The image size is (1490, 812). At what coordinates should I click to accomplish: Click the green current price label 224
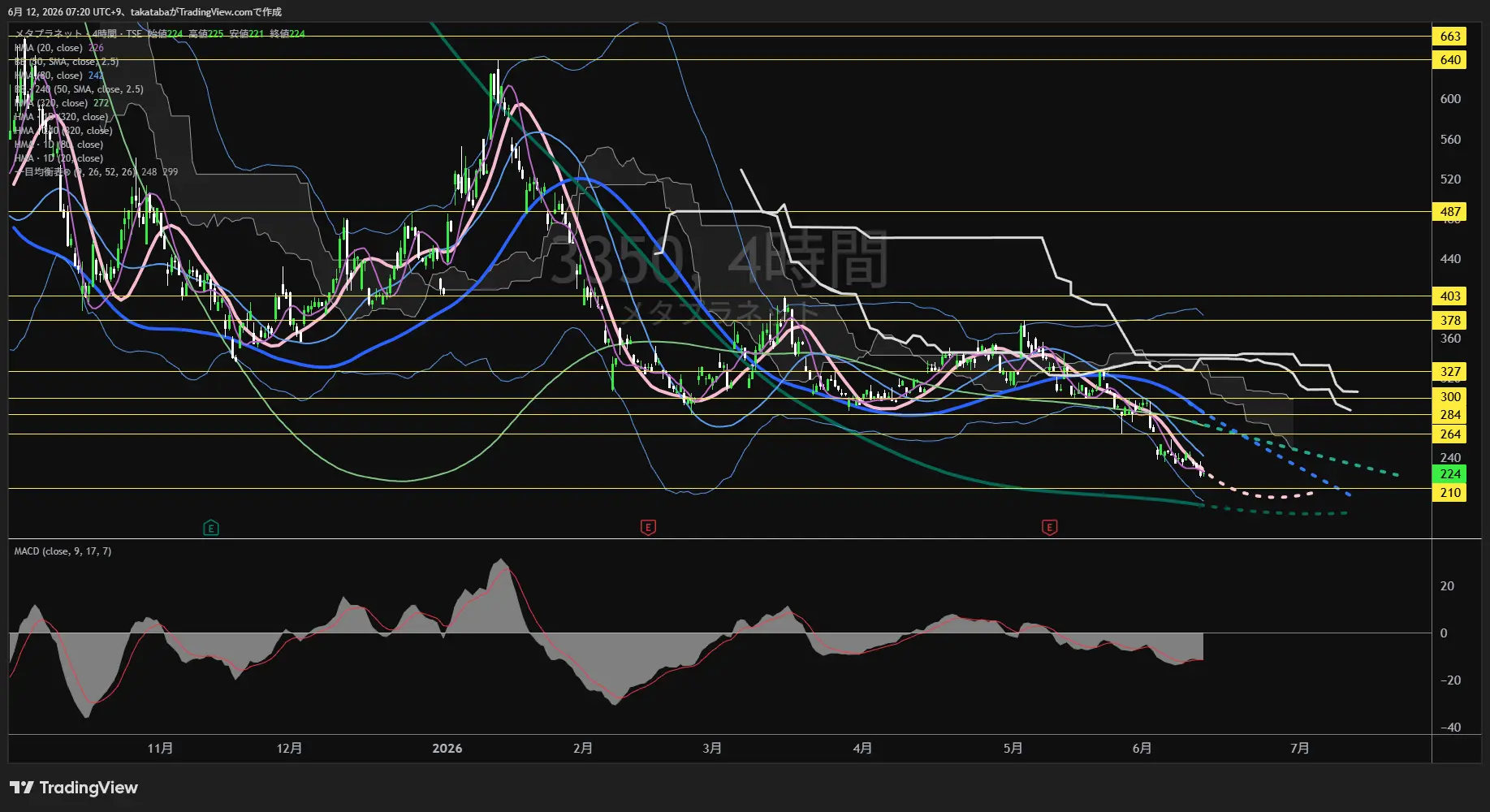coord(1449,473)
